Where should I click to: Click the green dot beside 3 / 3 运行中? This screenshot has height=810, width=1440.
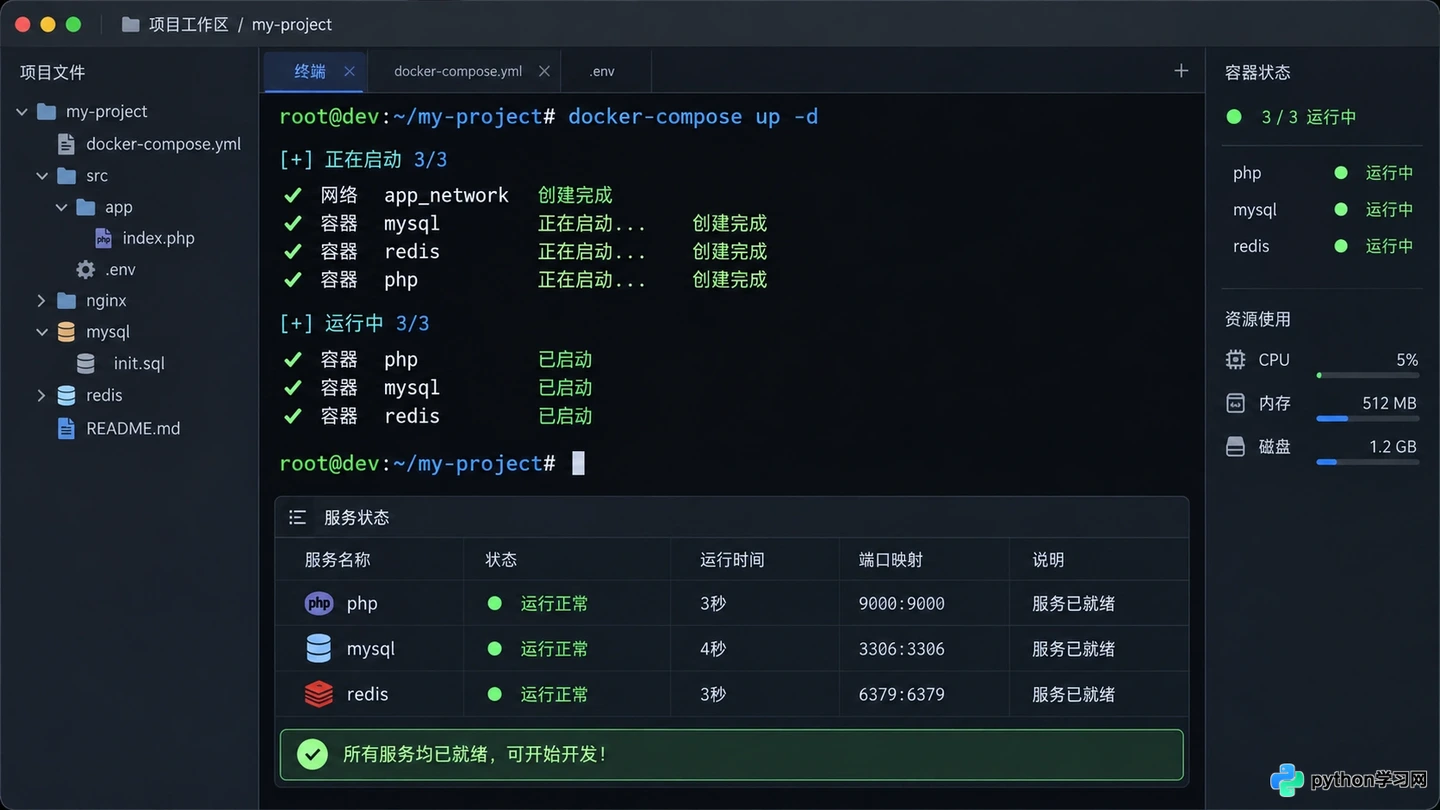(x=1234, y=117)
